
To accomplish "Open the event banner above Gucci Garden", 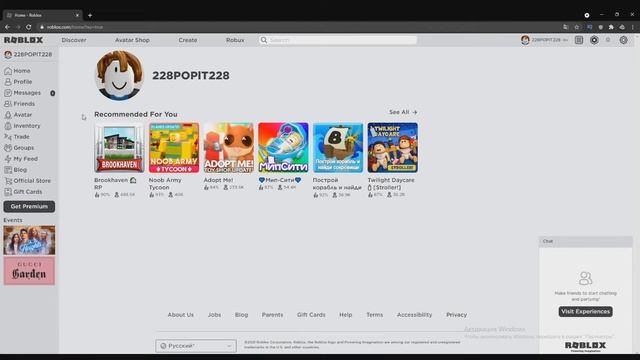I will click(x=29, y=240).
